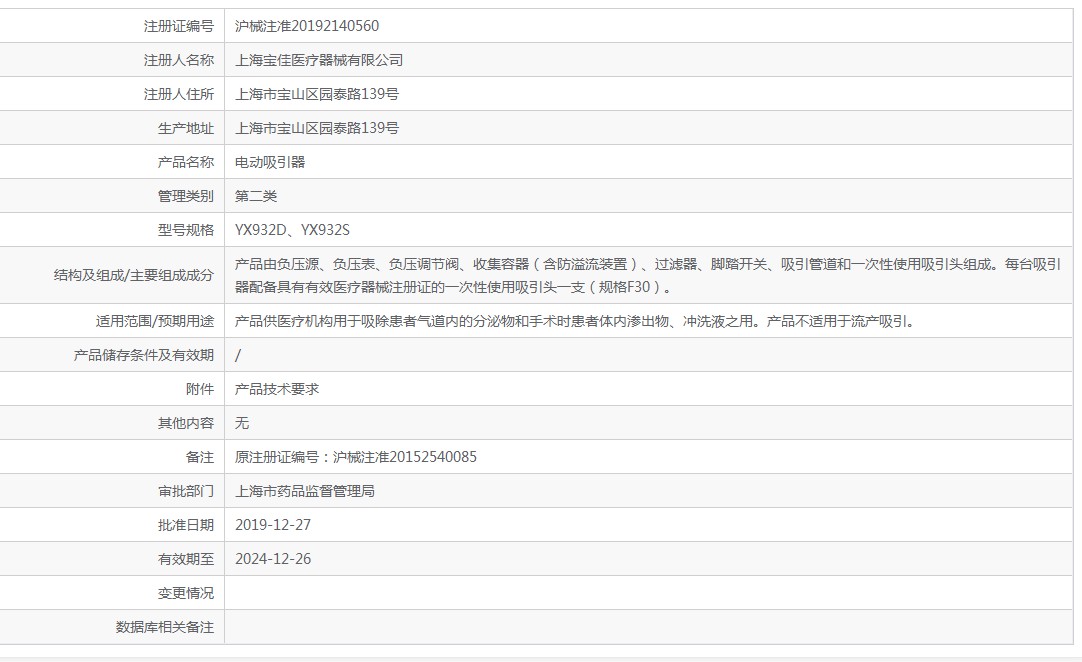1082x662 pixels.
Task: Click the registration number 沪械注准20192140560
Action: coord(307,26)
